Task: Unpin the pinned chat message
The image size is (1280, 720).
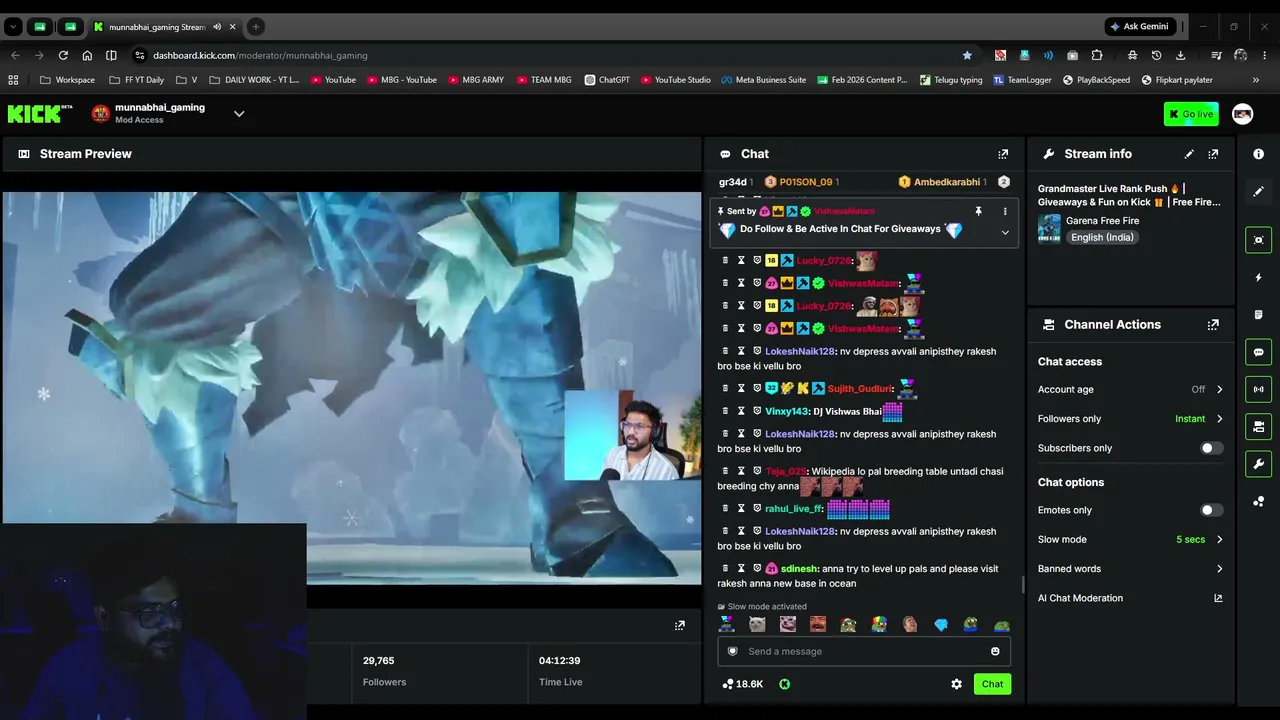Action: click(978, 212)
